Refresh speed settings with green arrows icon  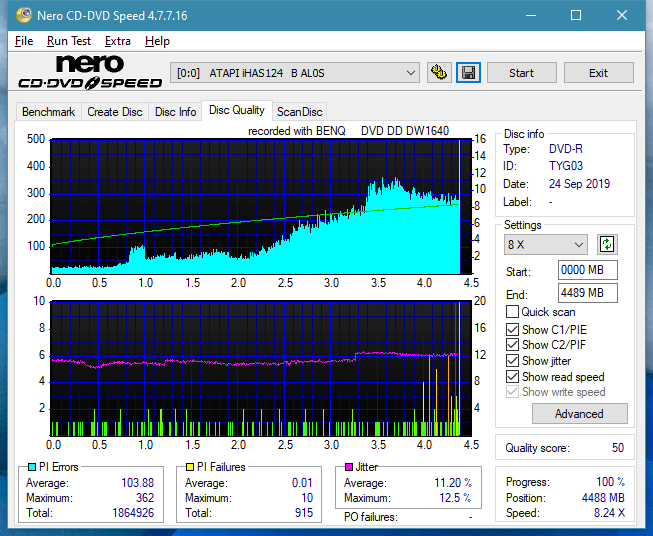(x=607, y=244)
